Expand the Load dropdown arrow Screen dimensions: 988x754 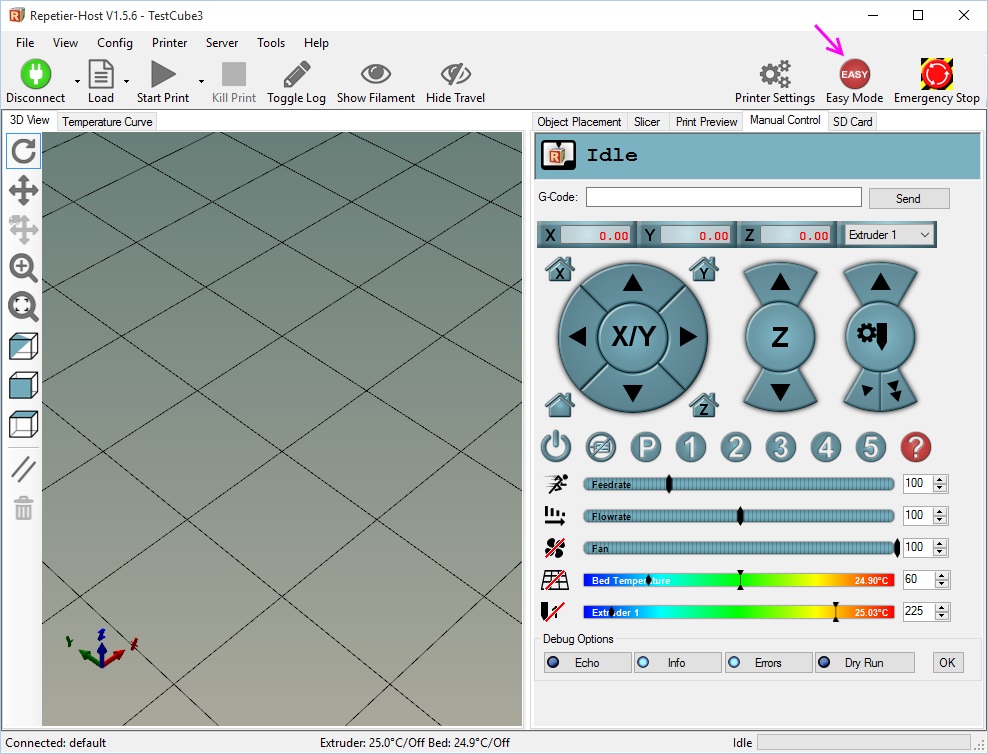127,81
